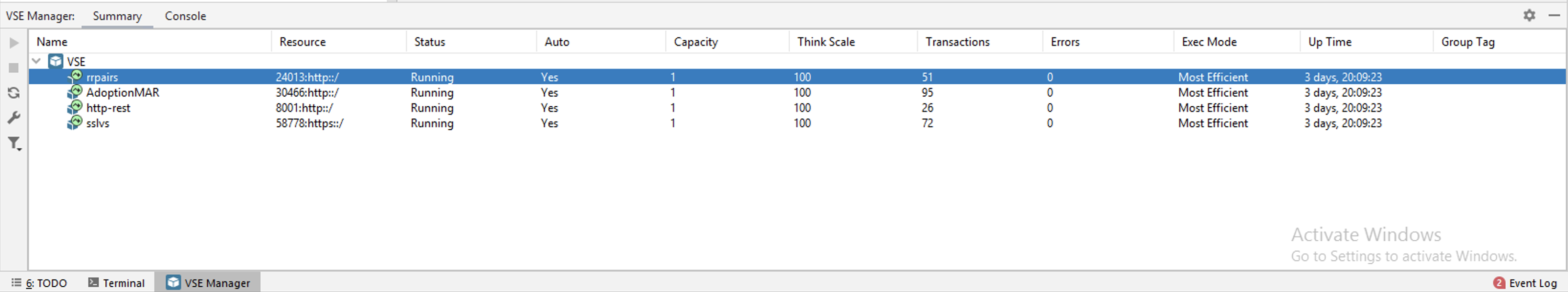Click the rrpairs service icon
The height and width of the screenshot is (292, 1568).
click(74, 77)
